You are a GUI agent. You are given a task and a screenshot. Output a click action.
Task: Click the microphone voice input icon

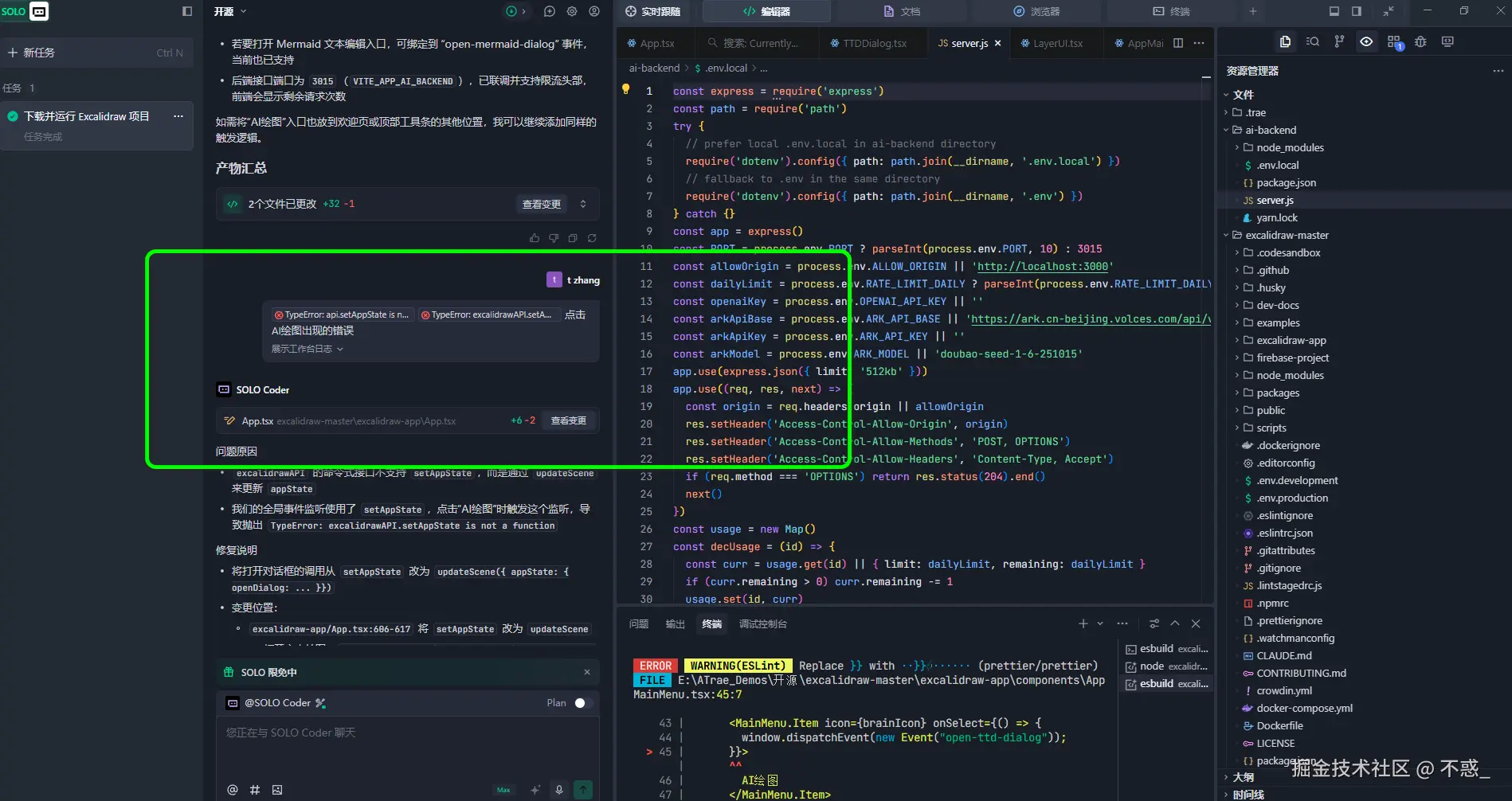[559, 790]
